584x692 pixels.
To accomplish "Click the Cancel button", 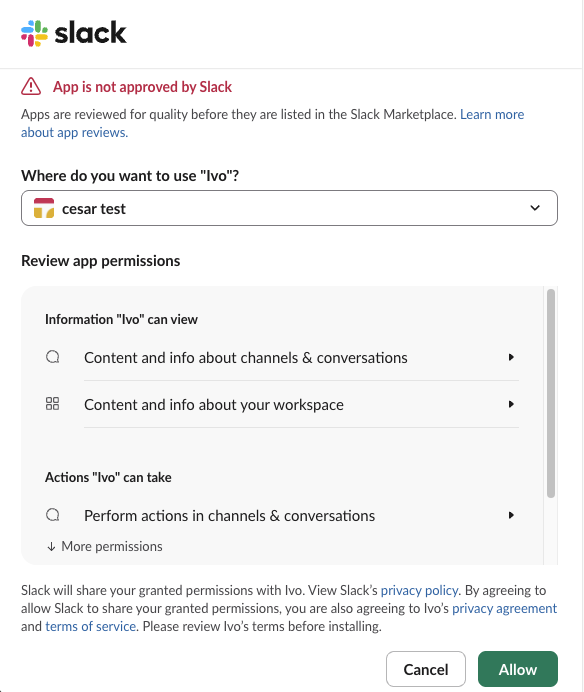I will pos(426,669).
